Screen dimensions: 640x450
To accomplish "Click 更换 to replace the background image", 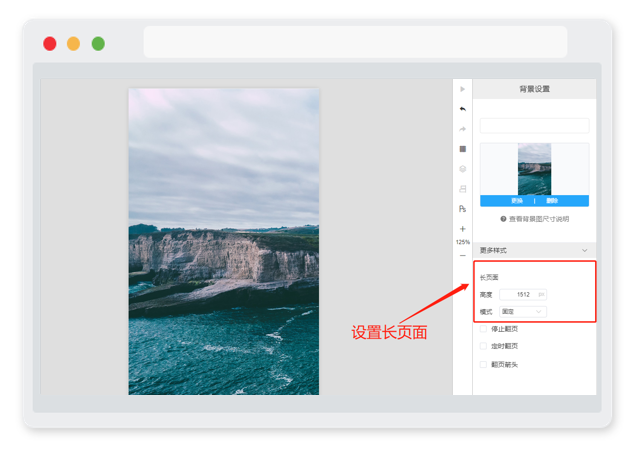I will click(x=517, y=200).
